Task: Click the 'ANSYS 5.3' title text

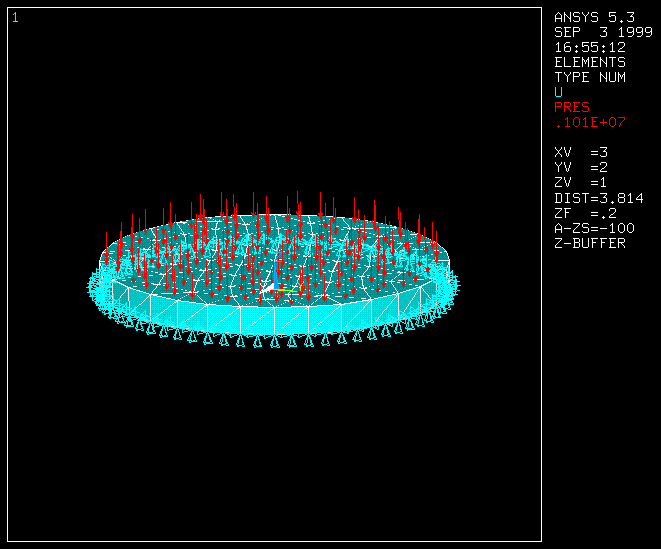Action: tap(594, 17)
